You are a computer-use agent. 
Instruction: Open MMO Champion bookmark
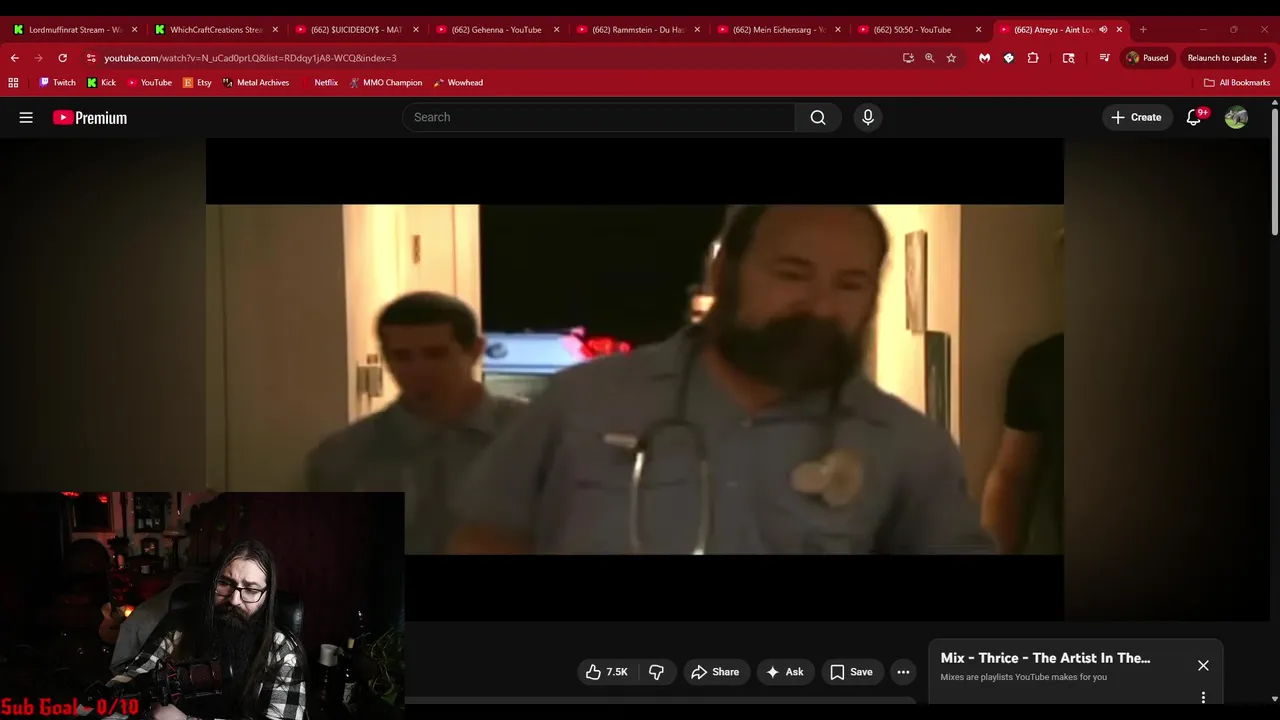click(x=386, y=83)
